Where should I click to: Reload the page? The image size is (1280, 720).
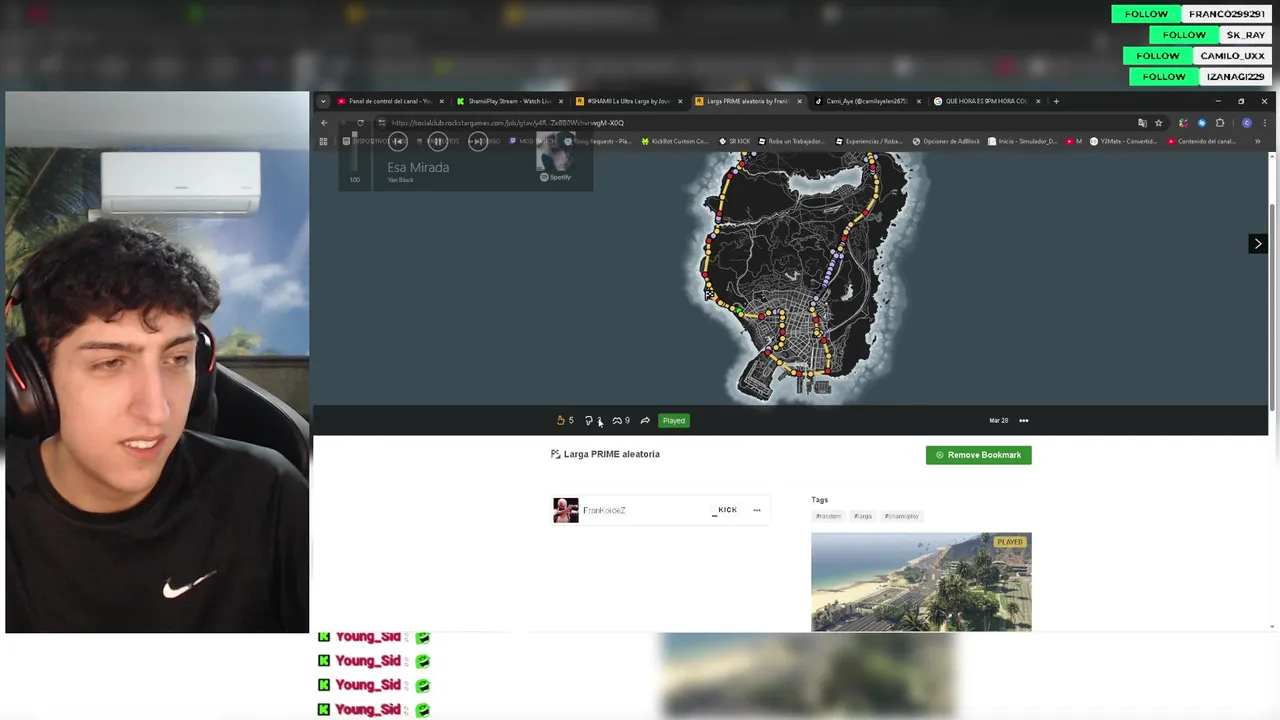tap(360, 123)
